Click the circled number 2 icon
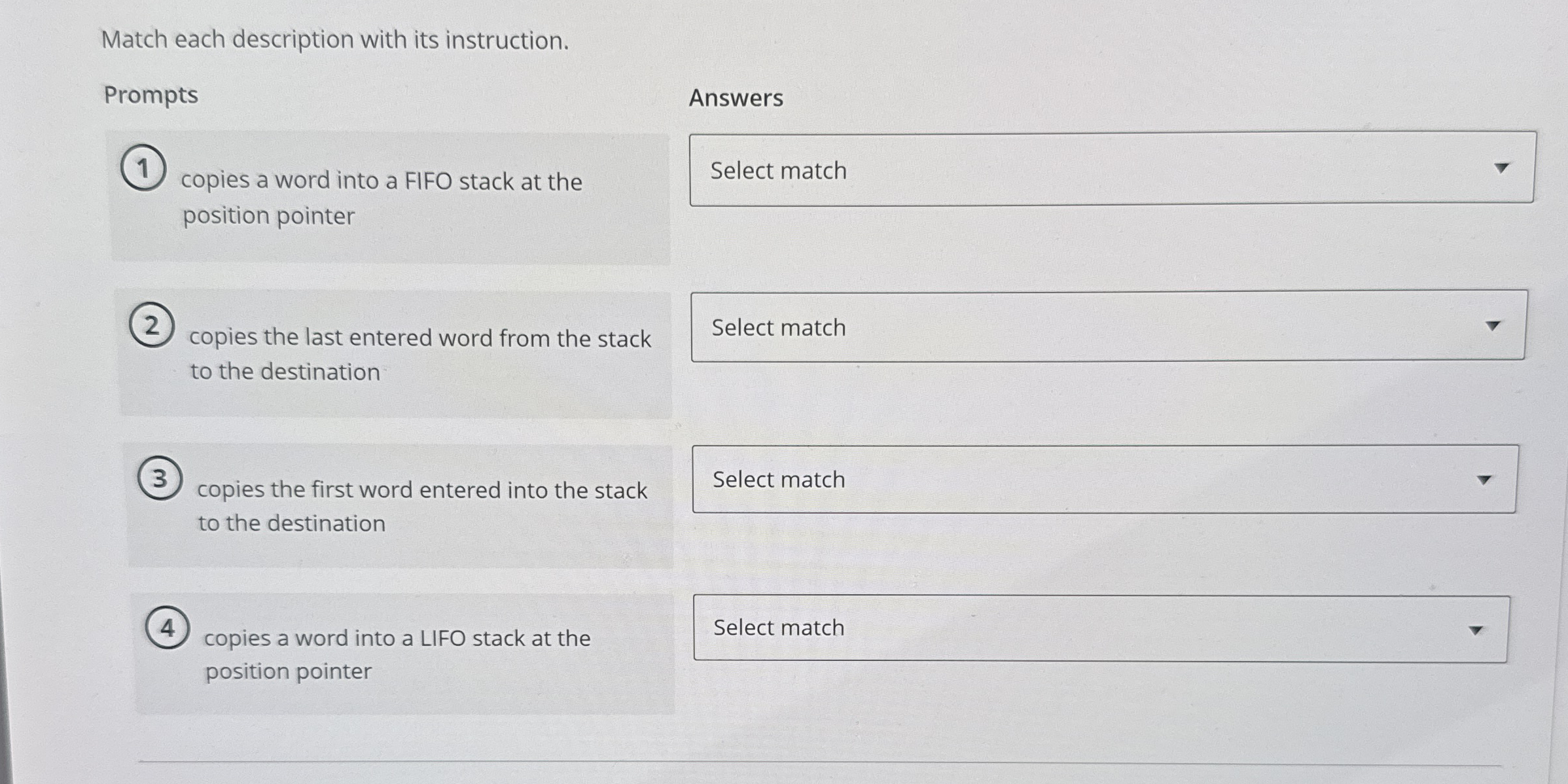Image resolution: width=1568 pixels, height=784 pixels. click(x=152, y=326)
